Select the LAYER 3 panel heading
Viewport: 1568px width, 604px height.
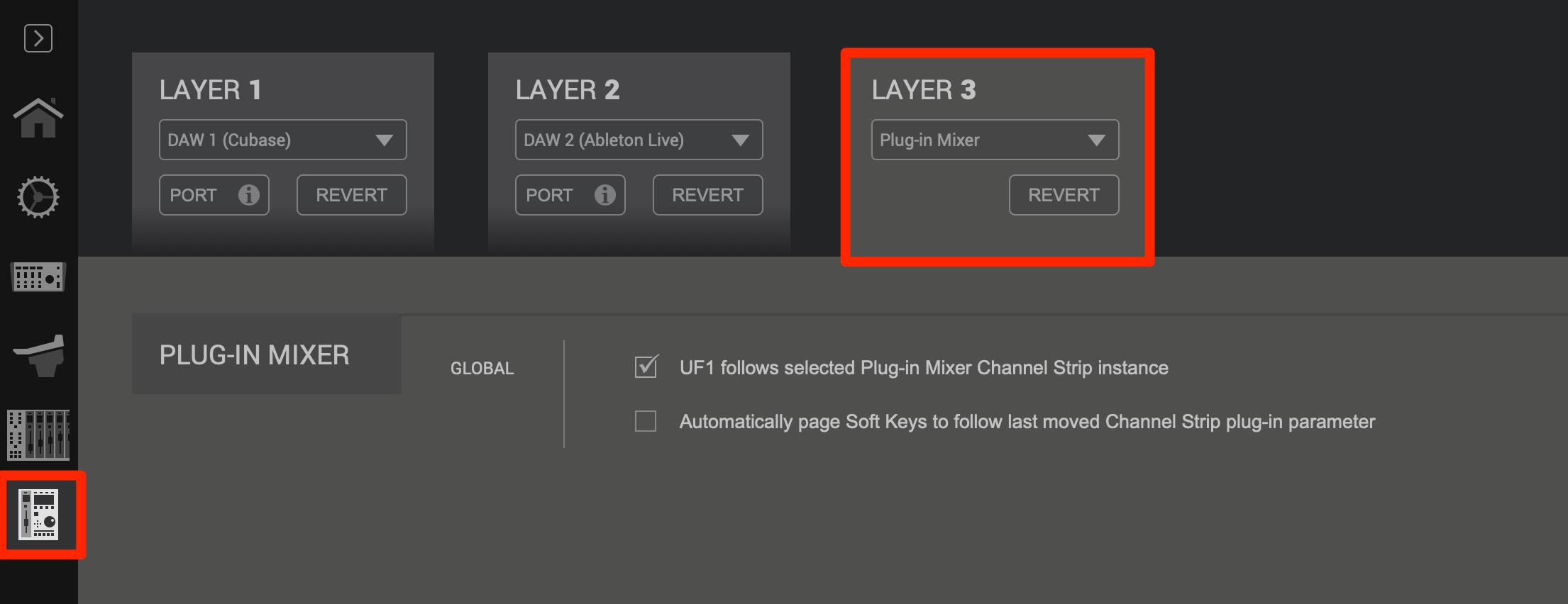pyautogui.click(x=924, y=90)
